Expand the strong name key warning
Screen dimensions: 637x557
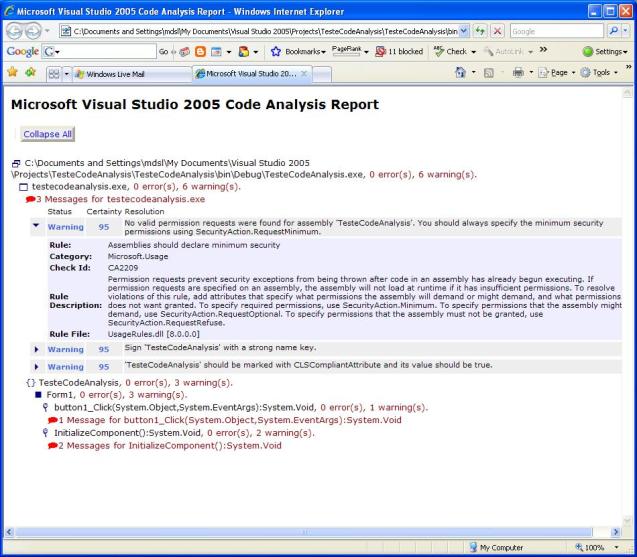tap(37, 349)
